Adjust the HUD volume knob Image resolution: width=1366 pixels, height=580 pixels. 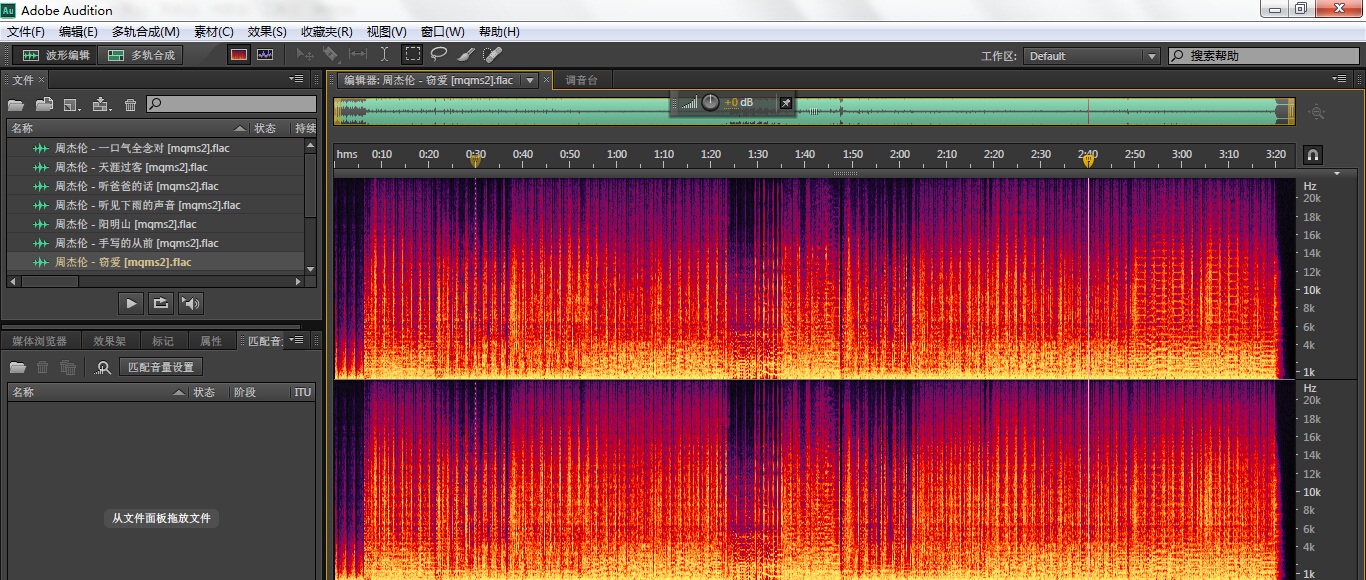tap(710, 102)
